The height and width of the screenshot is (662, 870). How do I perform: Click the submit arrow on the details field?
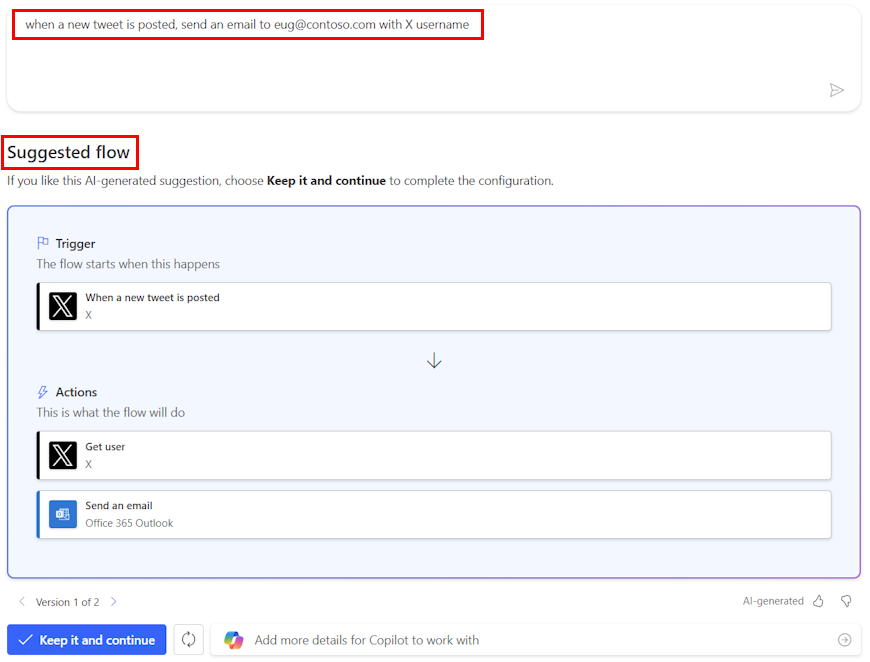(845, 639)
